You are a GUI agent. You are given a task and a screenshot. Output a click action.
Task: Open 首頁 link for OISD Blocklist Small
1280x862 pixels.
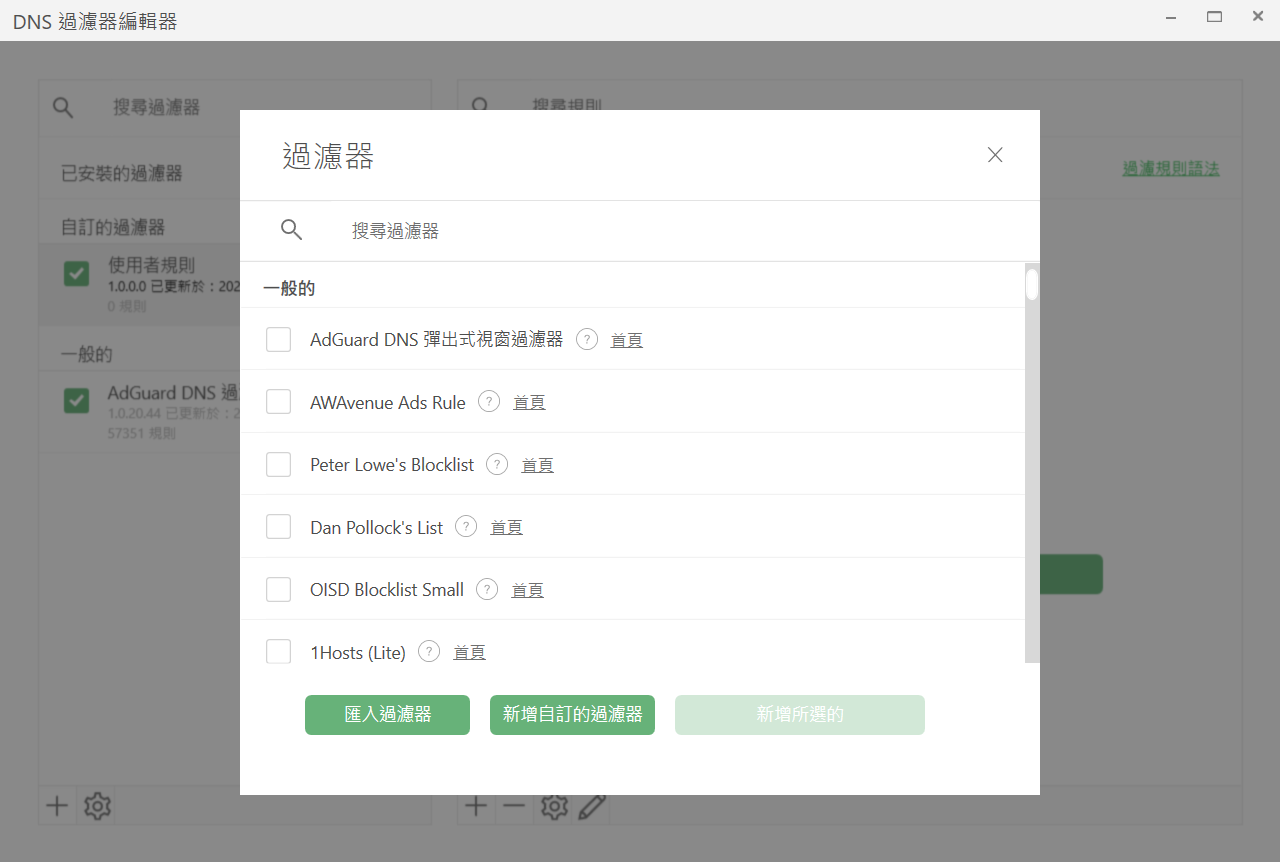coord(527,590)
